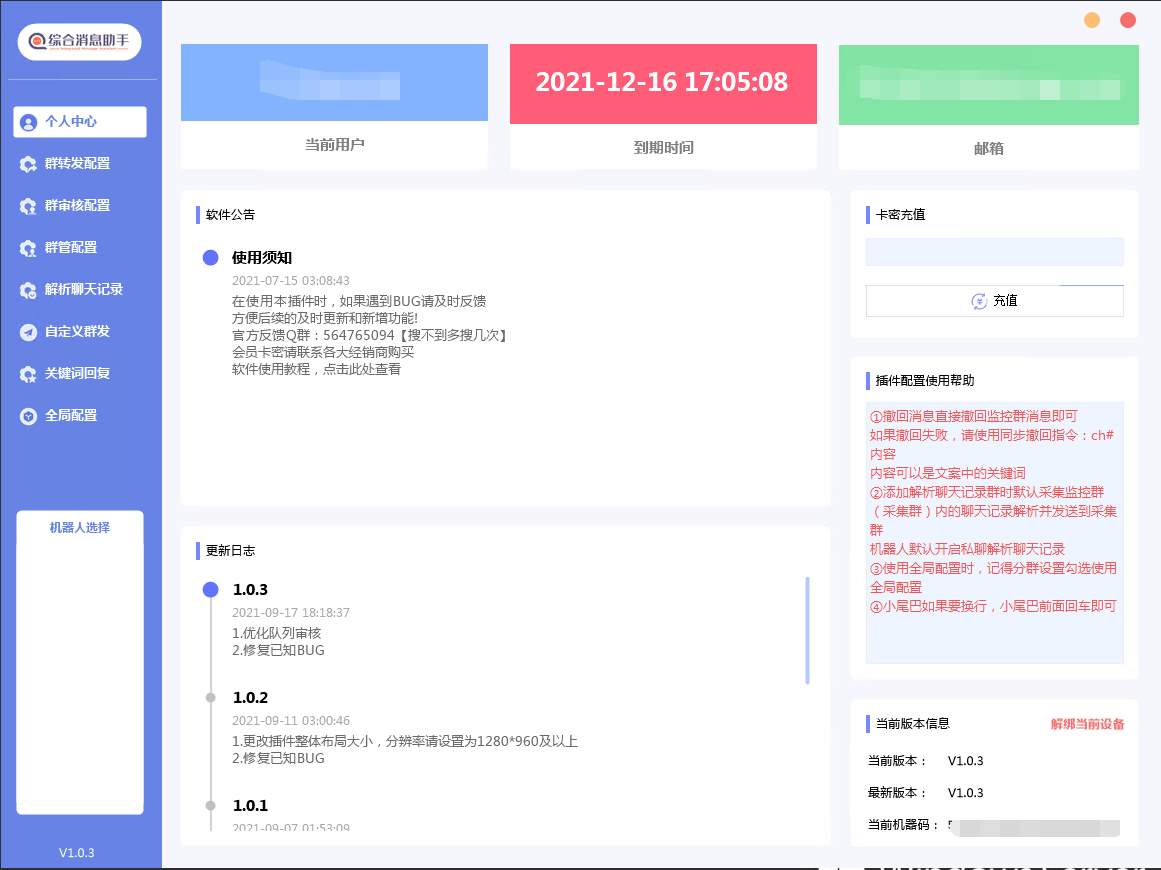Image resolution: width=1161 pixels, height=870 pixels.
Task: Select the 1.0.2 timeline marker dot
Action: click(210, 698)
